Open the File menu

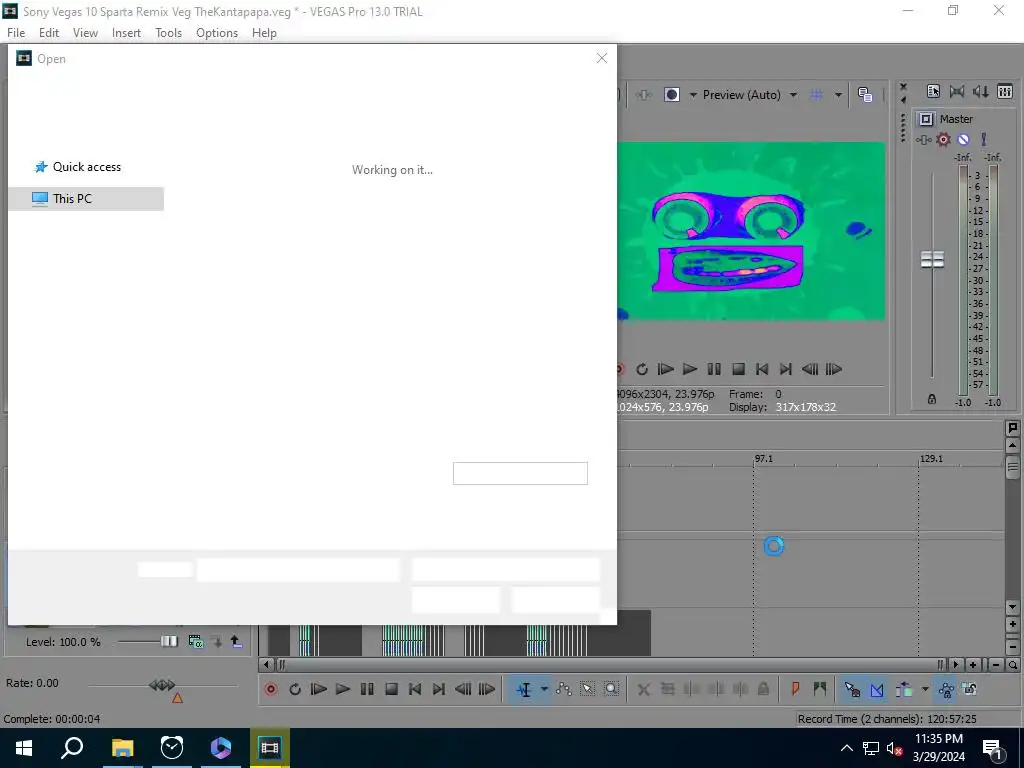[16, 33]
